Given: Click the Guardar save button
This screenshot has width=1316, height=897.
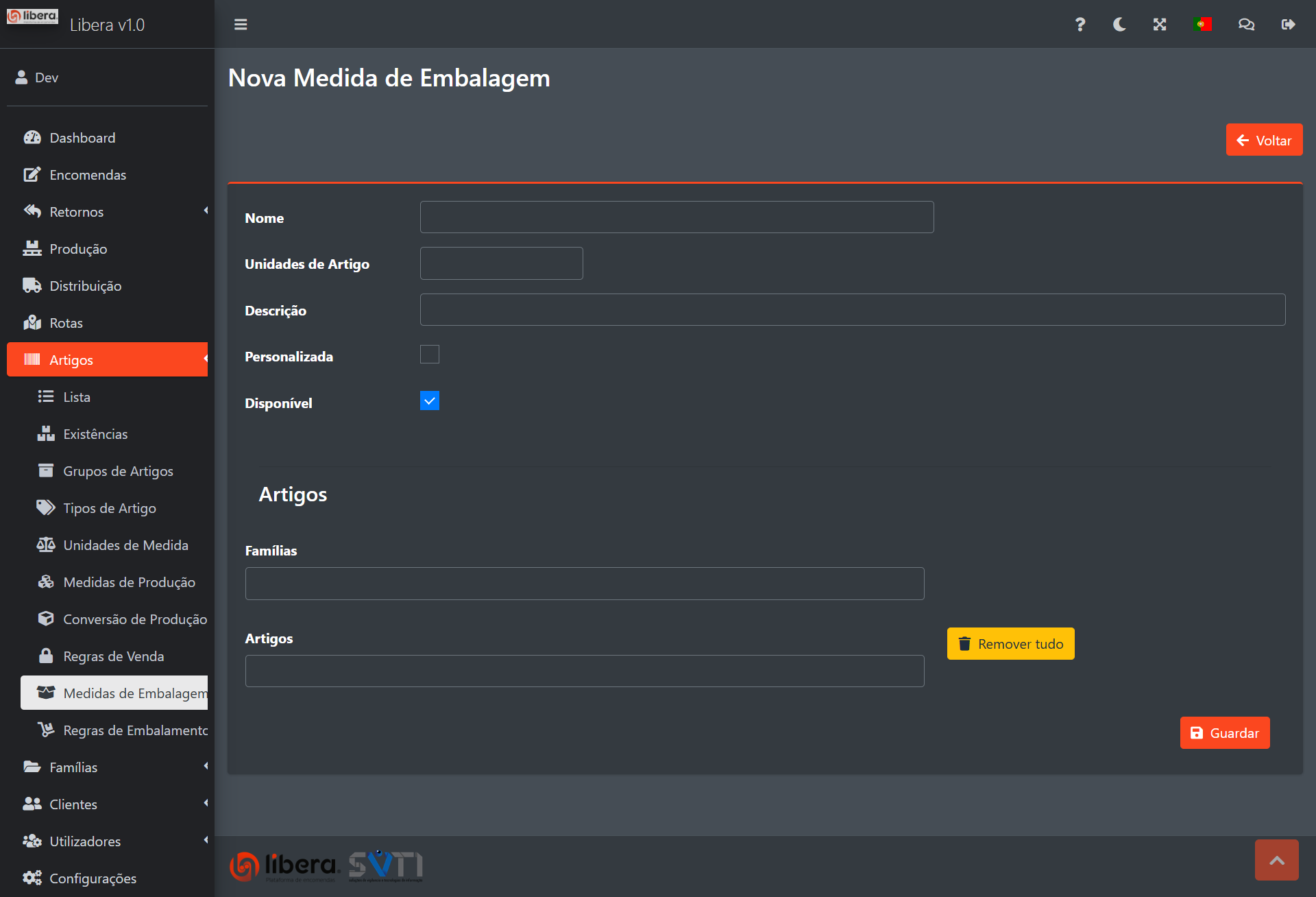Looking at the screenshot, I should tap(1225, 733).
